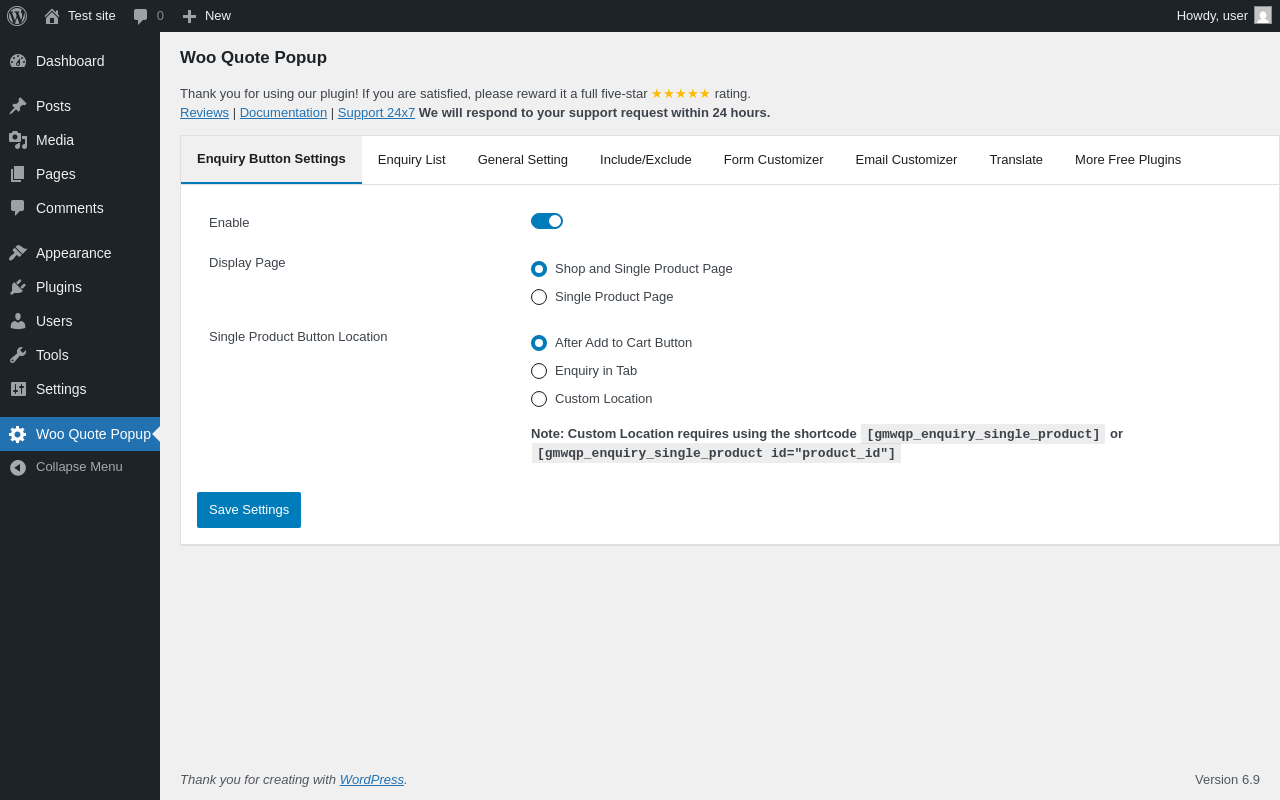Toggle the Enable switch off

pyautogui.click(x=547, y=221)
